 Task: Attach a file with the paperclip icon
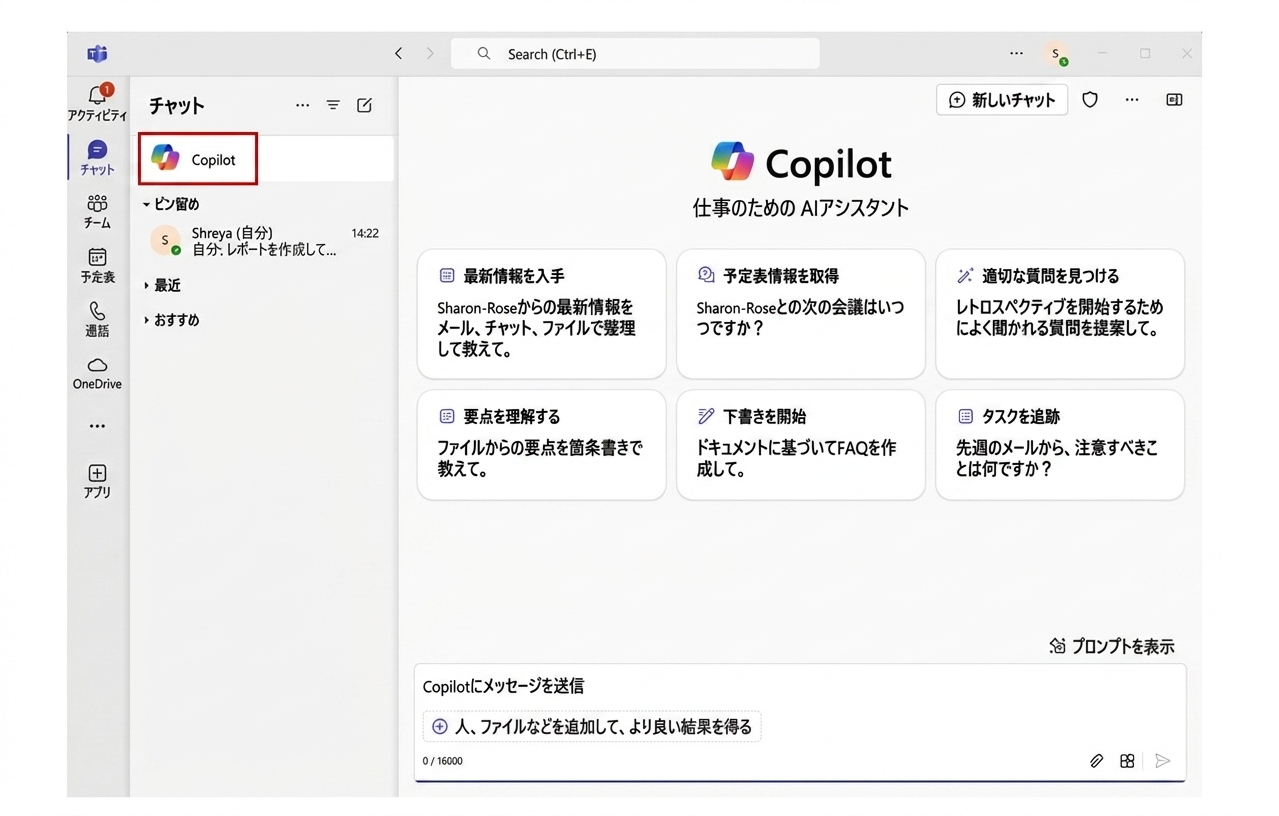(x=1096, y=761)
